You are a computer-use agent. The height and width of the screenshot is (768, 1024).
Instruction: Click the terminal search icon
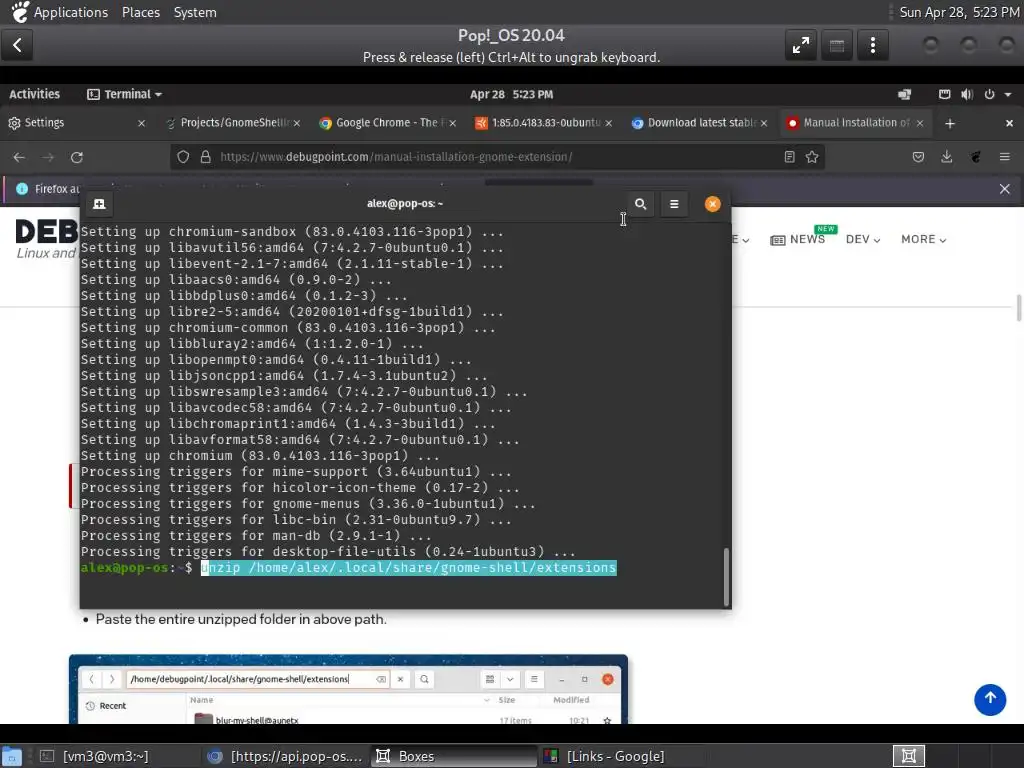pyautogui.click(x=641, y=204)
